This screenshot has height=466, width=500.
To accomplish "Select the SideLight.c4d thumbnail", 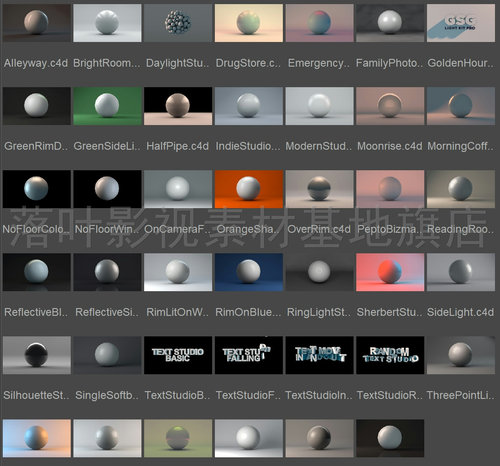I will click(x=461, y=272).
